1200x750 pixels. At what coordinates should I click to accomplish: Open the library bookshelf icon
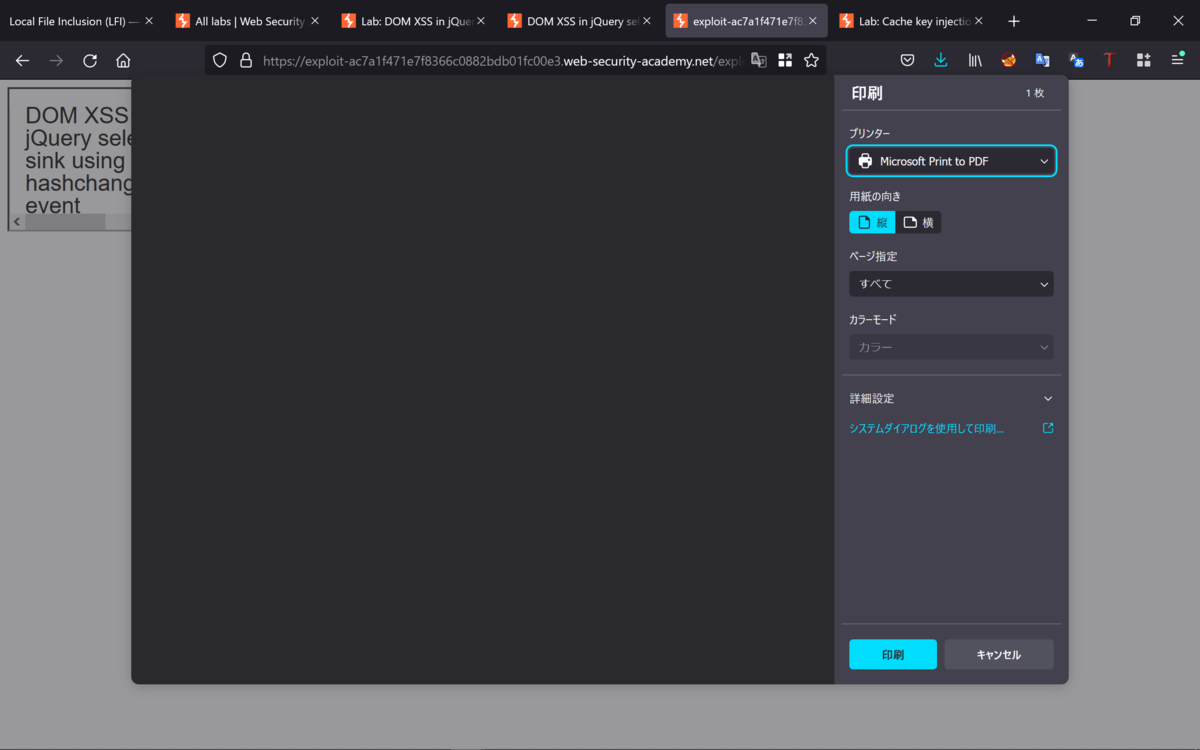975,60
